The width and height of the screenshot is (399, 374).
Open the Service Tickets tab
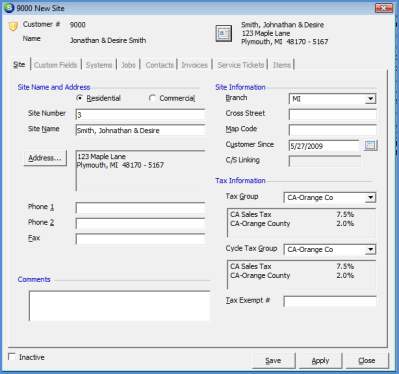click(241, 65)
